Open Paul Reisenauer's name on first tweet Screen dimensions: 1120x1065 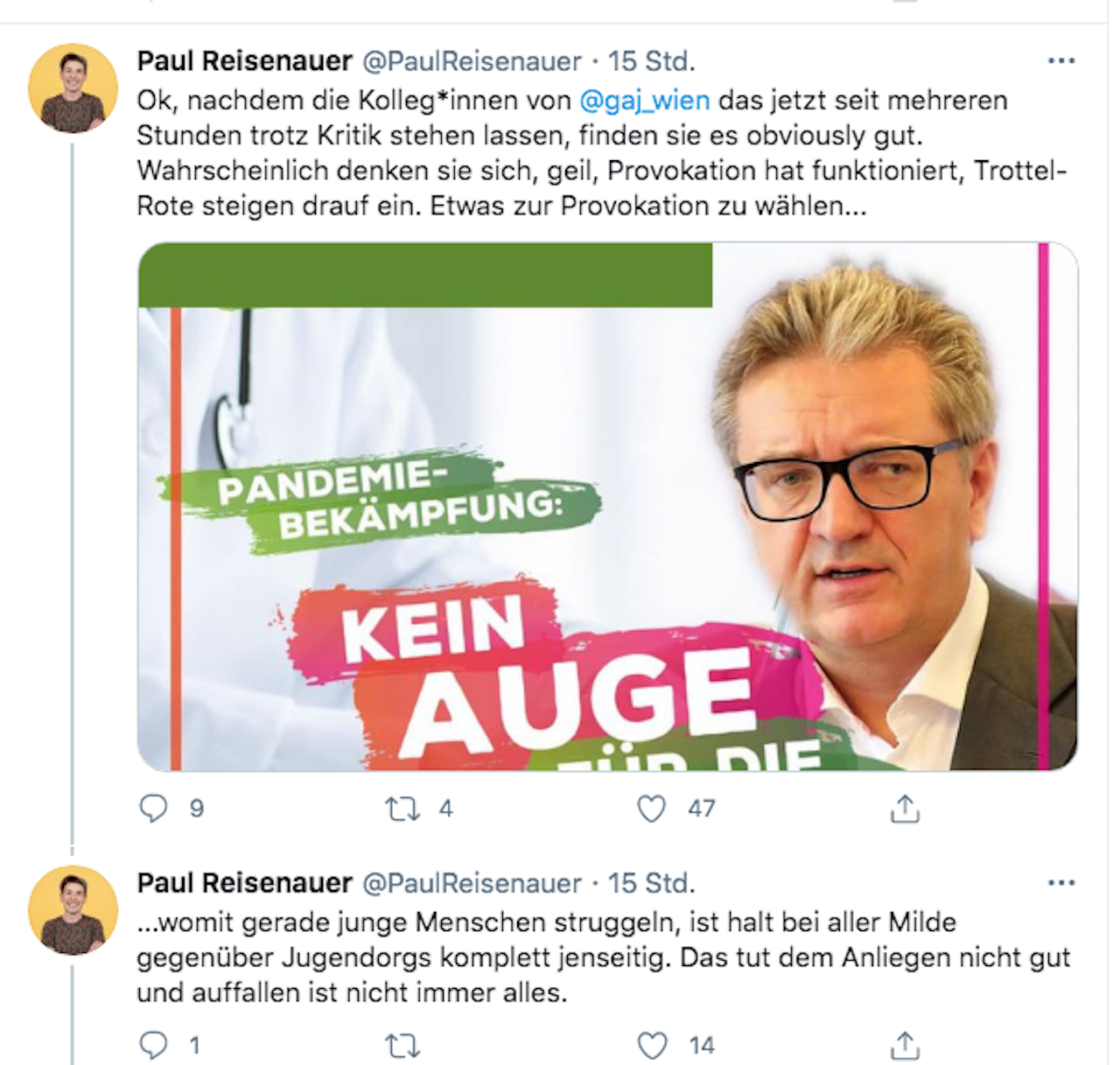pos(245,61)
